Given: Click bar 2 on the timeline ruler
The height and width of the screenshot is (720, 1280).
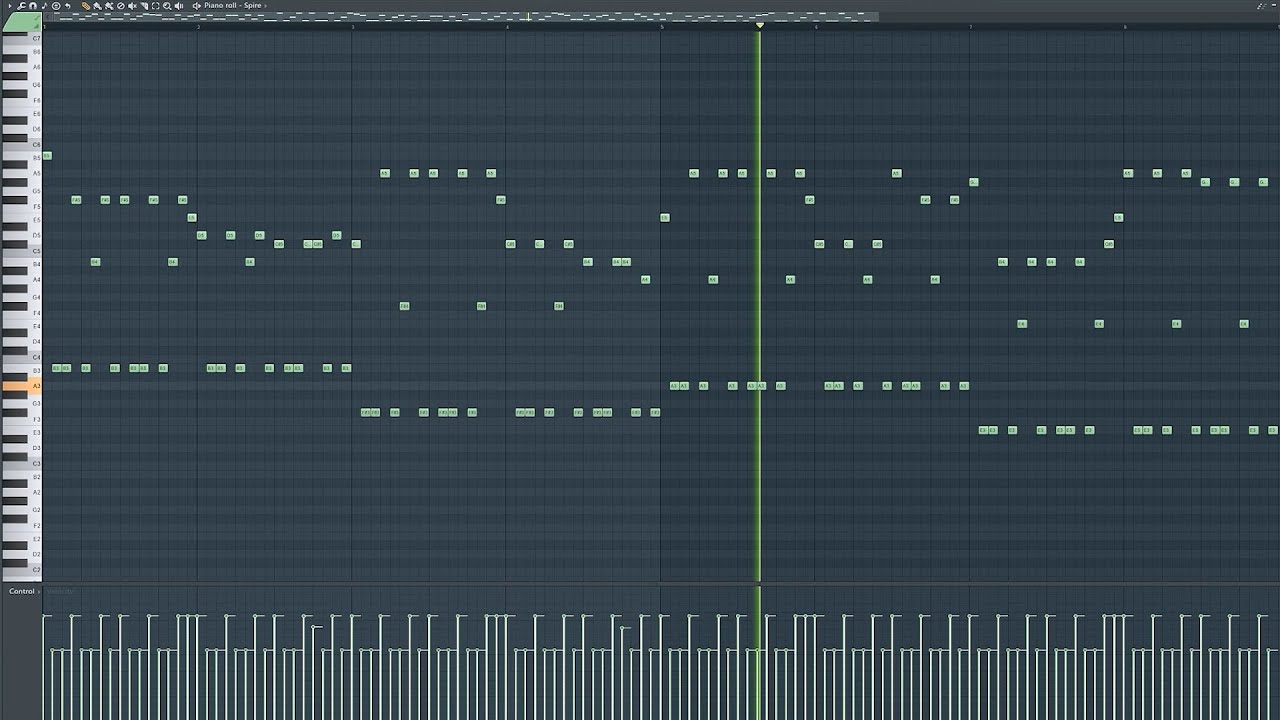Looking at the screenshot, I should 198,26.
